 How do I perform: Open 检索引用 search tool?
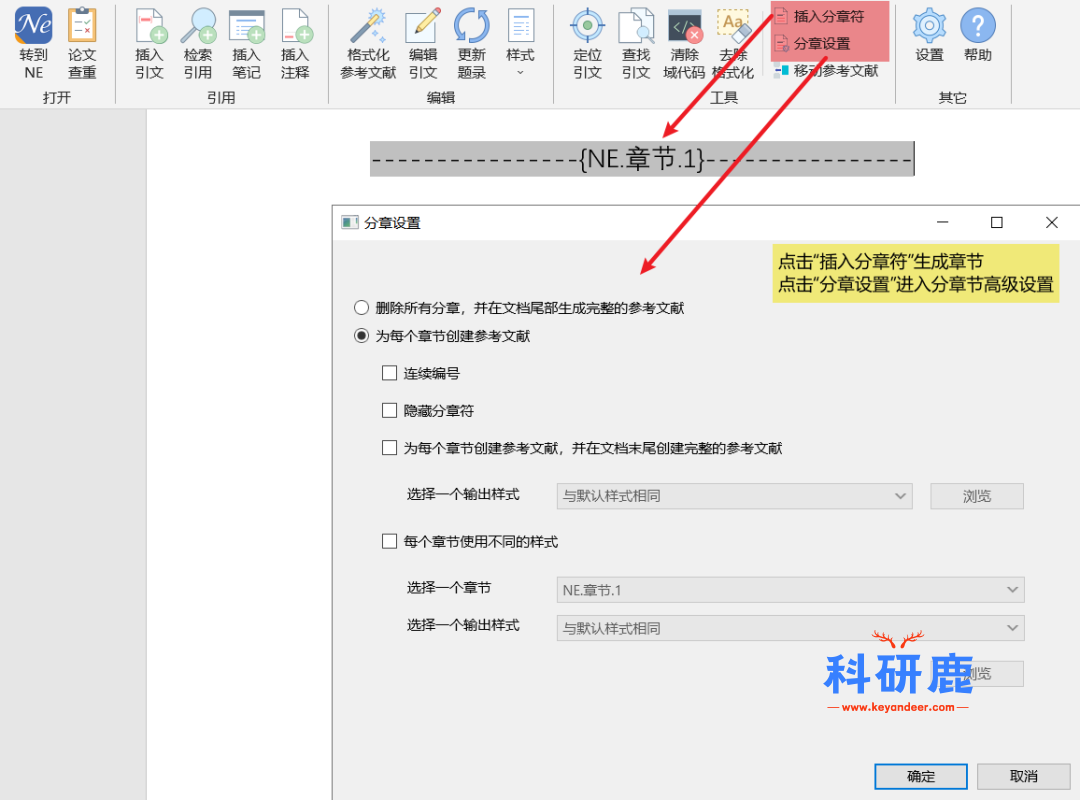point(198,26)
